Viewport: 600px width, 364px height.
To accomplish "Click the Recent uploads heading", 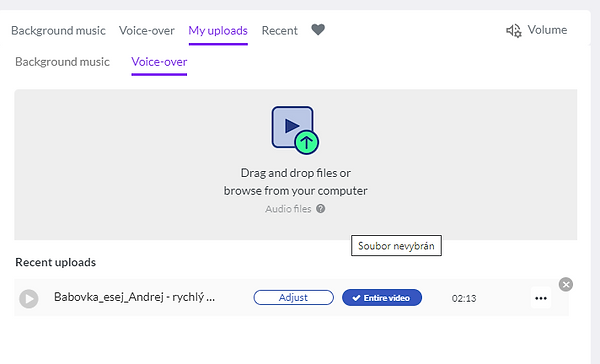I will tap(55, 263).
